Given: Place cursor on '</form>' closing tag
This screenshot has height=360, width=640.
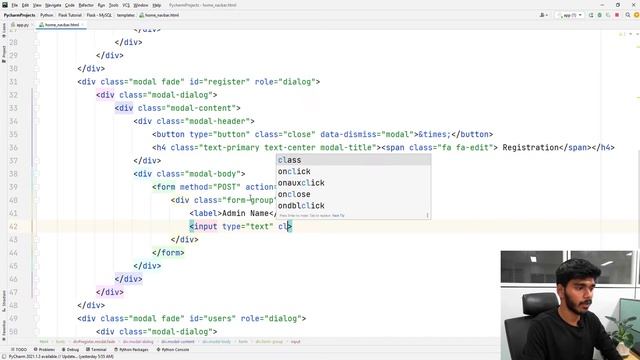Looking at the screenshot, I should click(168, 253).
